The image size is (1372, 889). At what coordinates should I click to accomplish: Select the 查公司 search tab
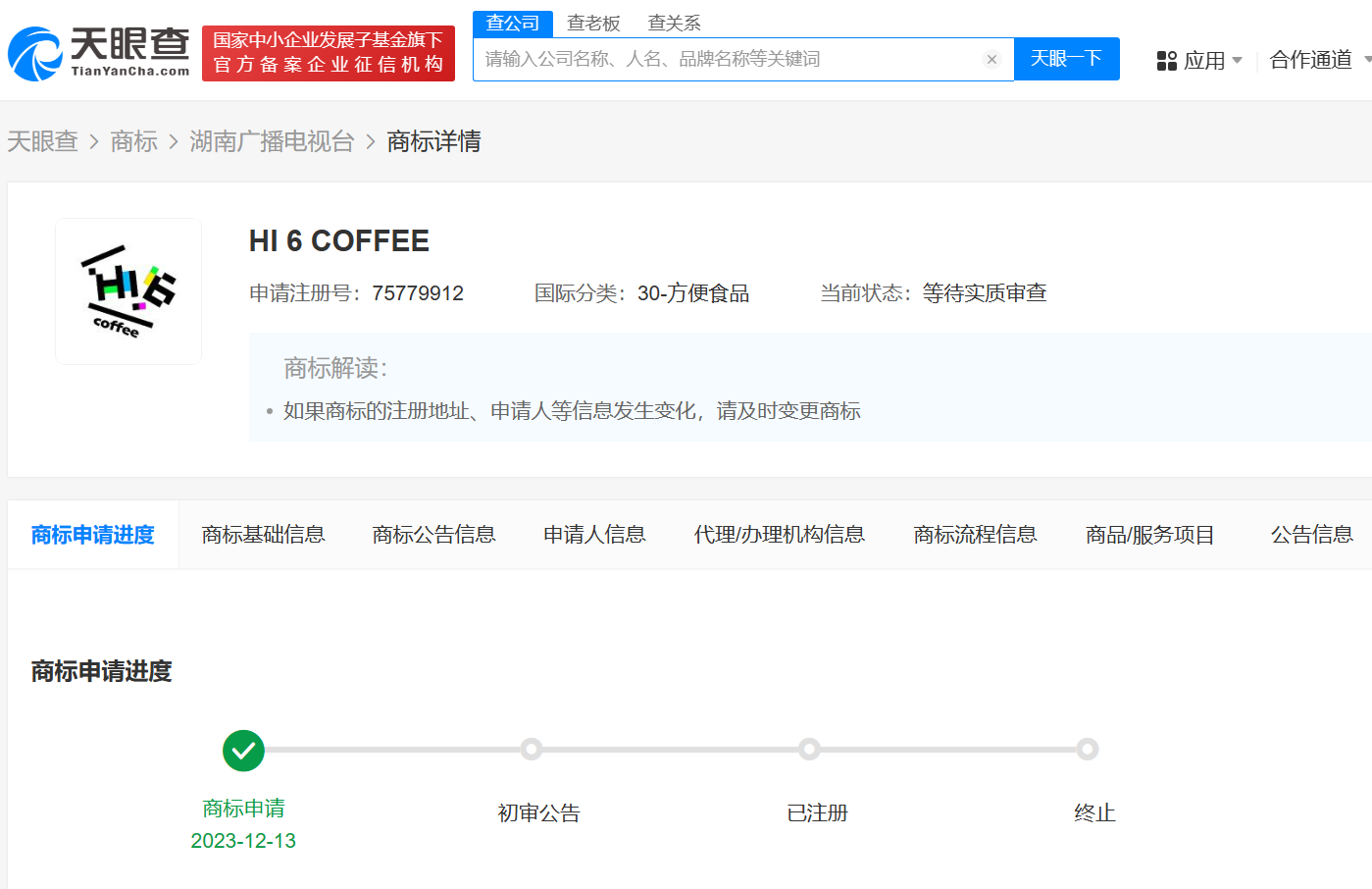pos(513,23)
